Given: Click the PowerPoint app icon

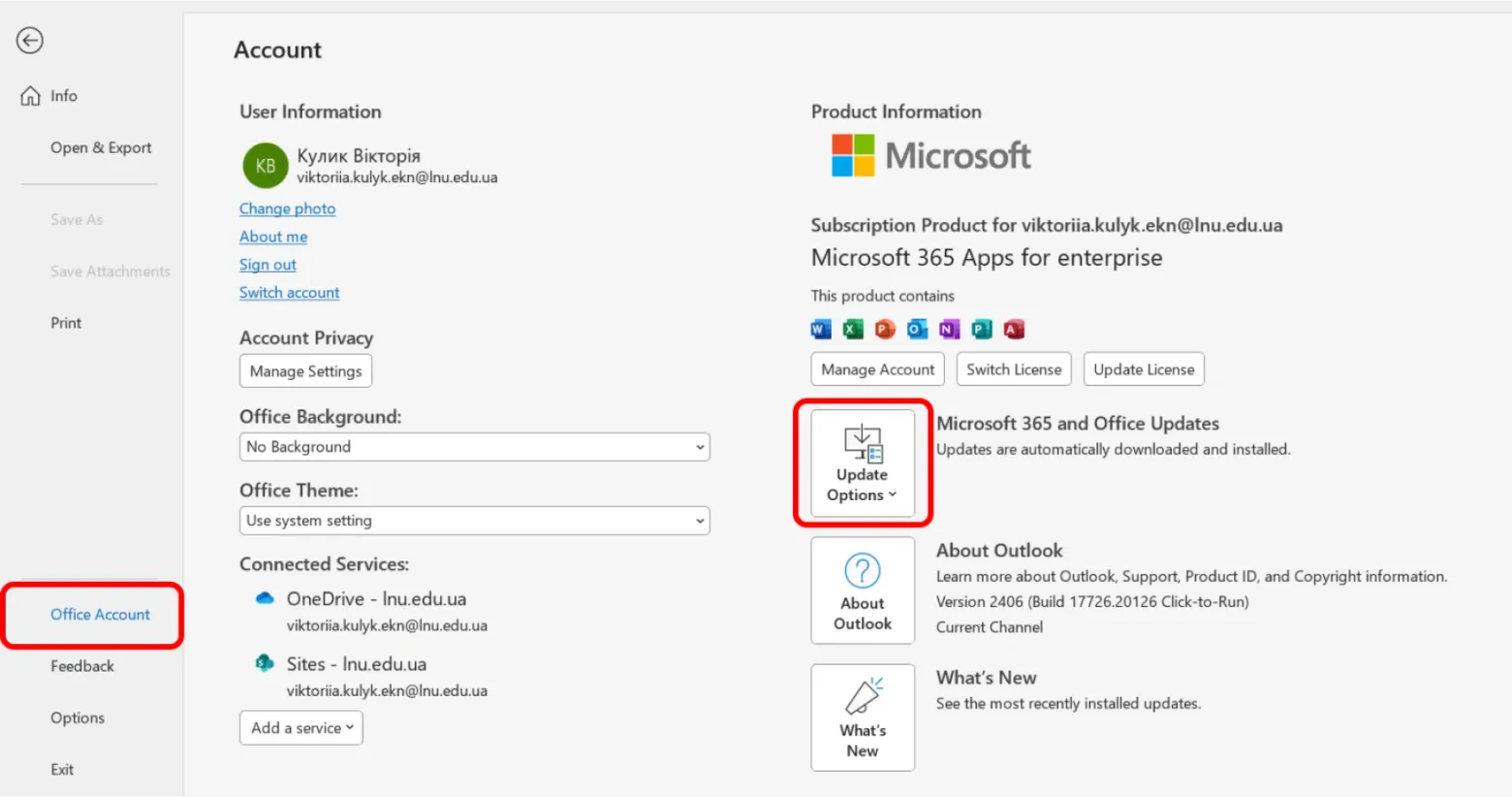Looking at the screenshot, I should coord(885,330).
